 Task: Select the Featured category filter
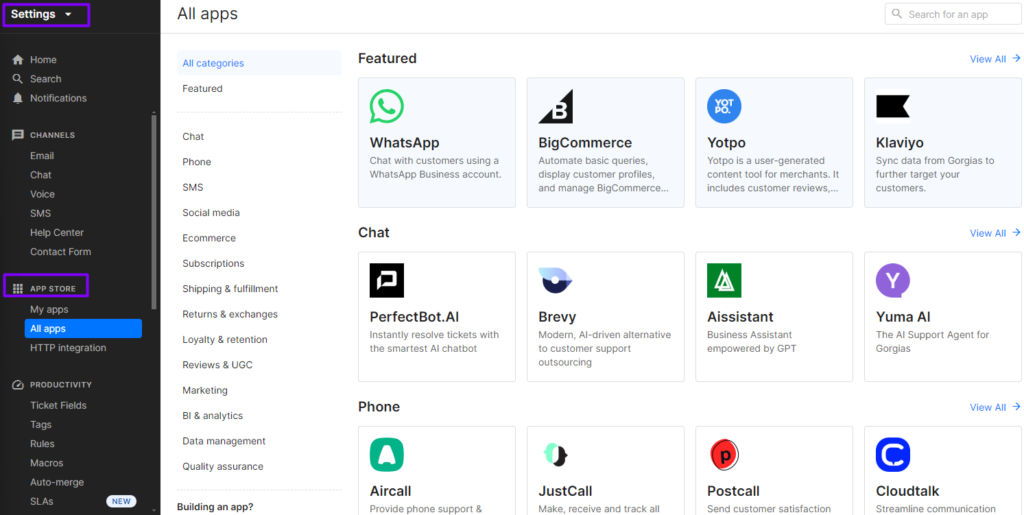tap(202, 89)
